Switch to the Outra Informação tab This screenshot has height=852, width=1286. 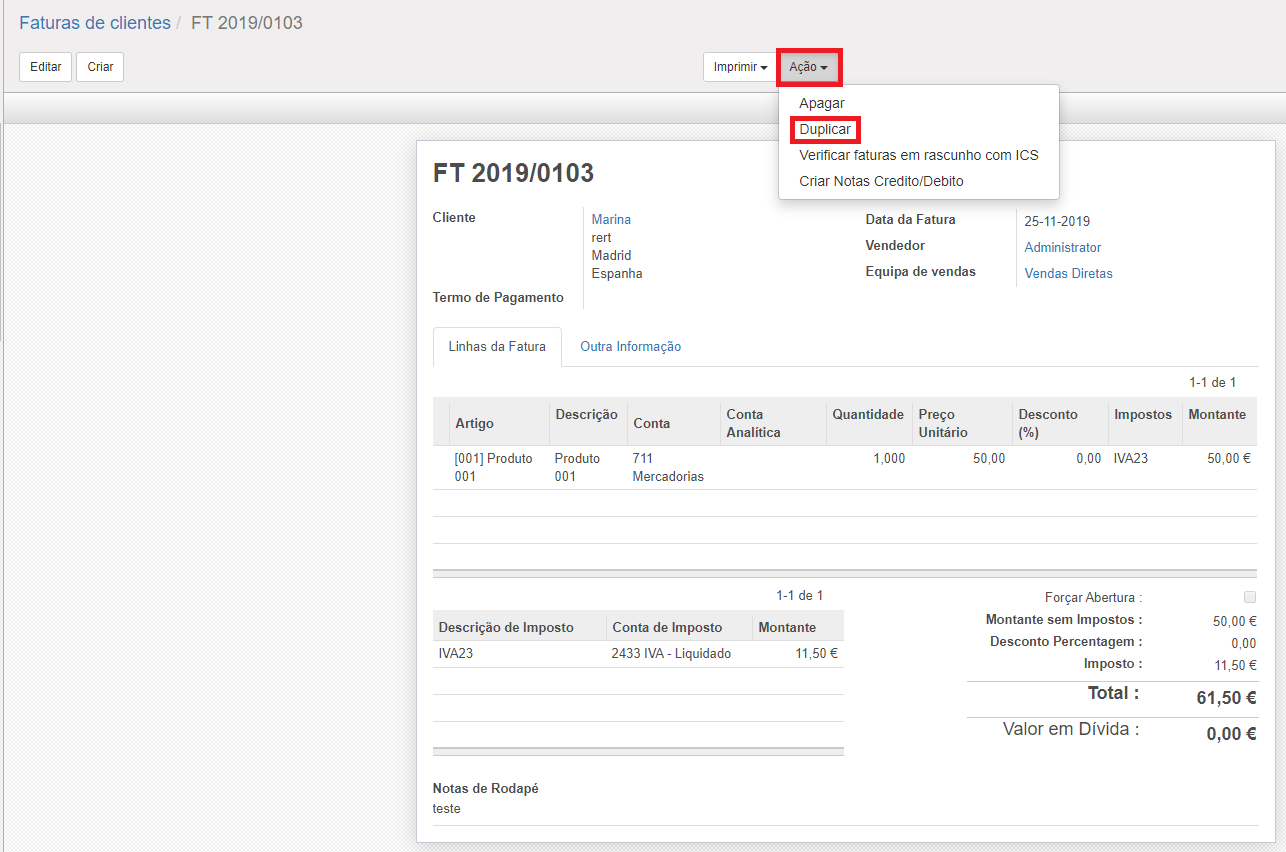(630, 346)
